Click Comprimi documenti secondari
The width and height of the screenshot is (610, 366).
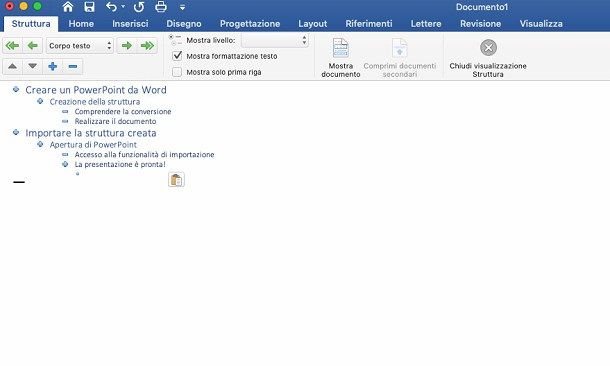coord(400,58)
